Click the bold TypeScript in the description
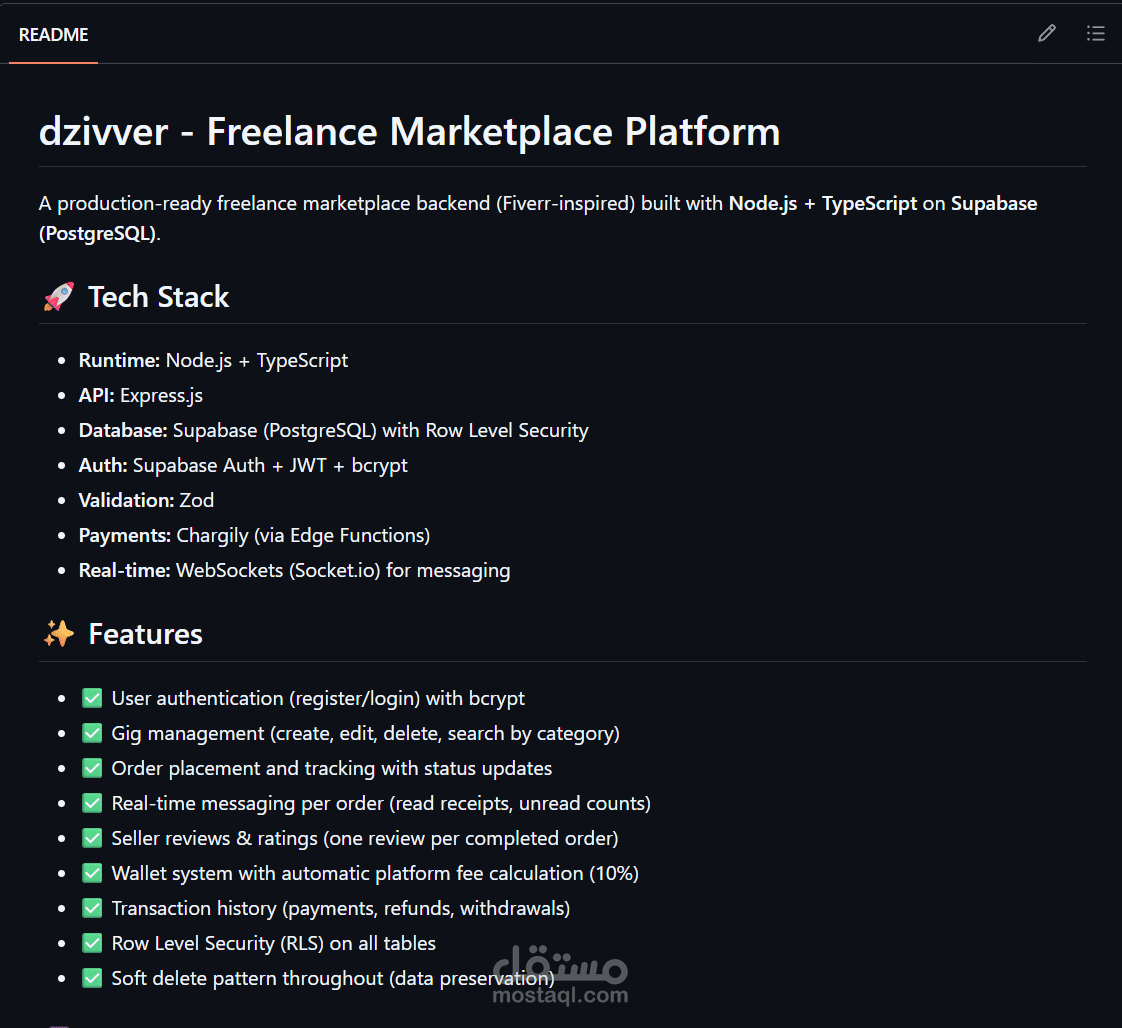 [x=869, y=204]
